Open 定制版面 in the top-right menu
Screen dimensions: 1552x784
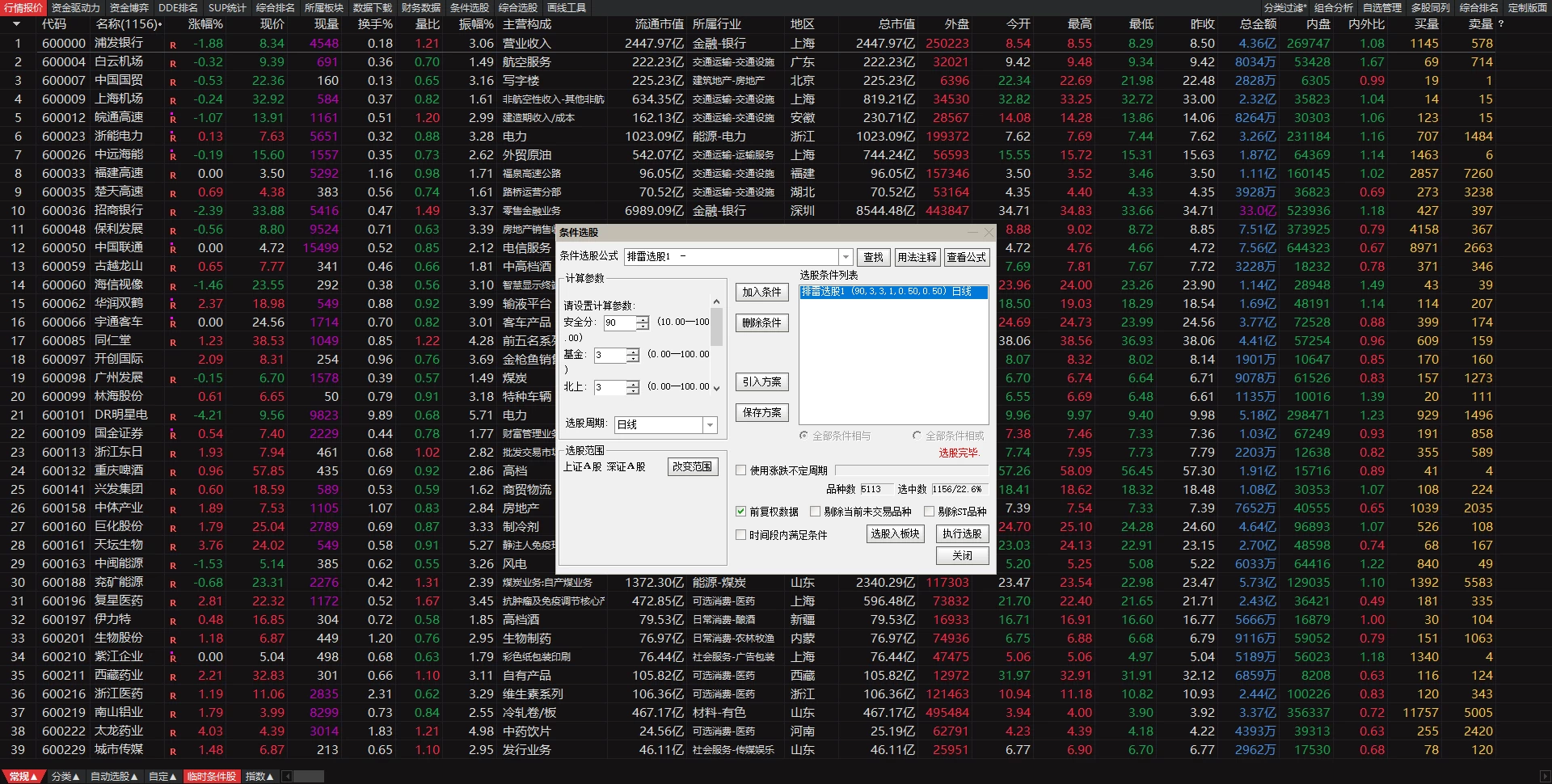point(1528,7)
